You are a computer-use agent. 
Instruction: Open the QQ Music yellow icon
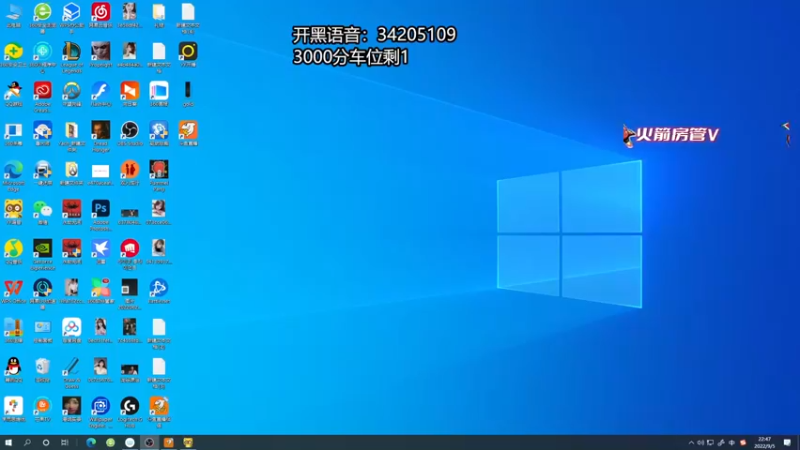click(13, 248)
